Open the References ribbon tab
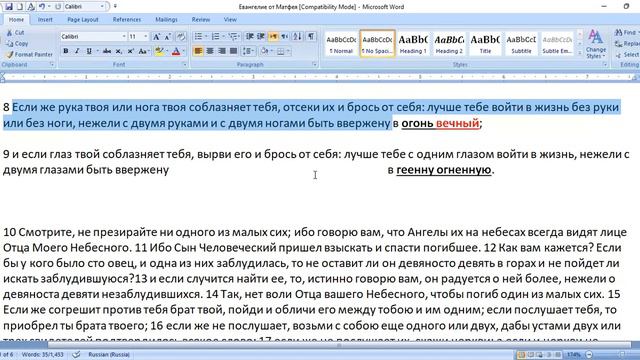 tap(127, 20)
